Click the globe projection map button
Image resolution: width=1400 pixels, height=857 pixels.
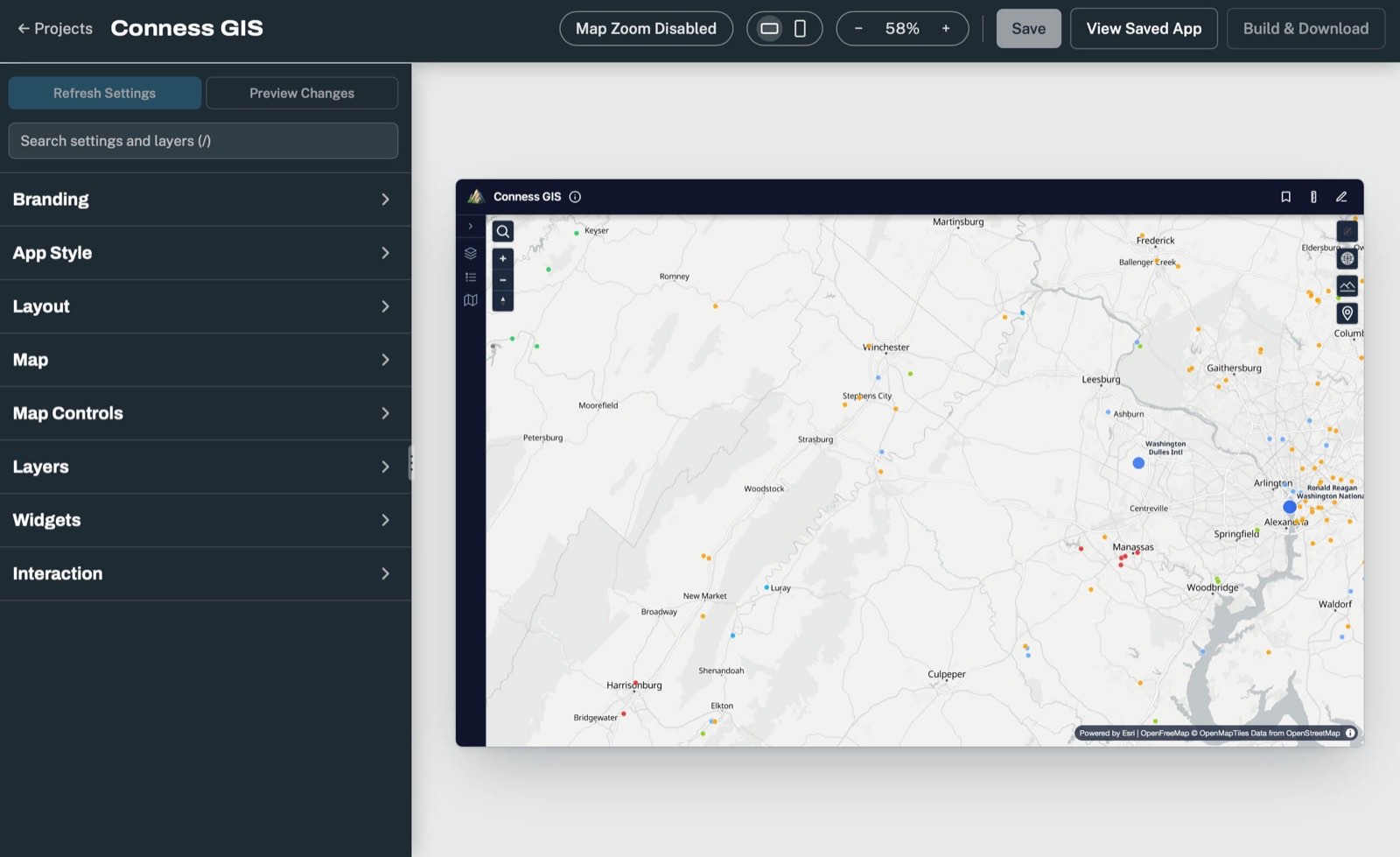click(1347, 258)
